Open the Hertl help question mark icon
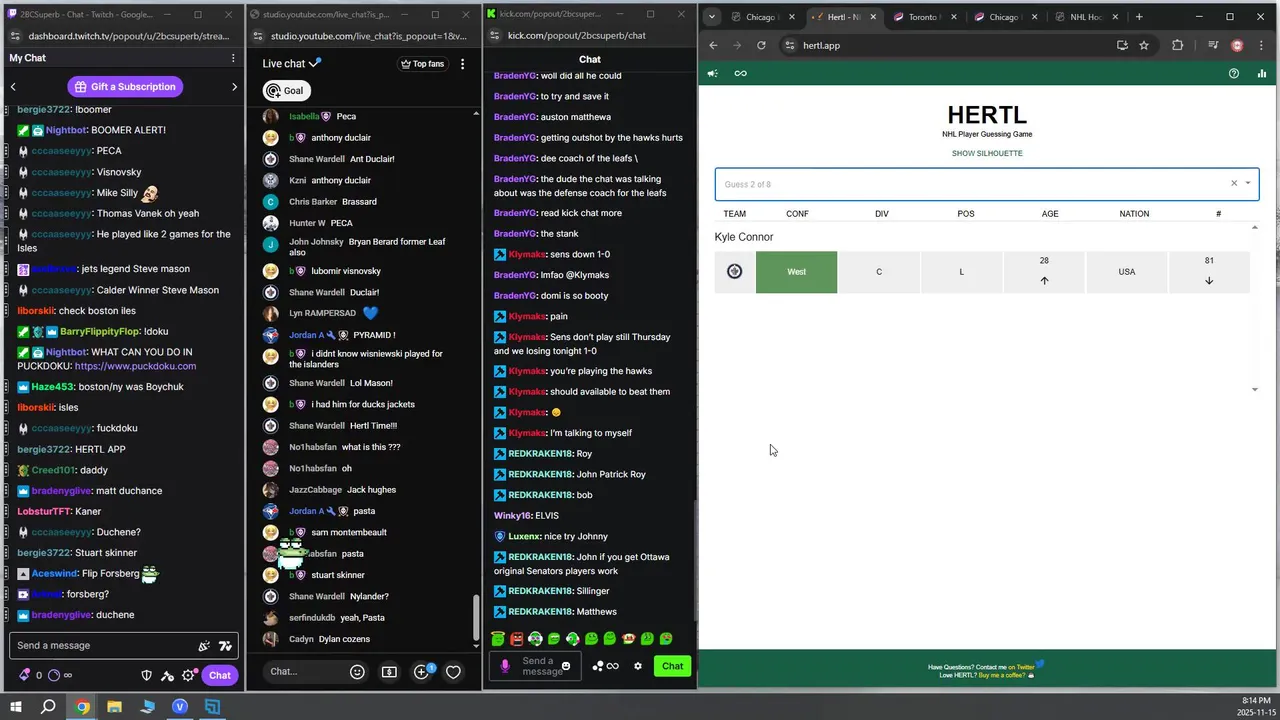 pyautogui.click(x=1234, y=73)
